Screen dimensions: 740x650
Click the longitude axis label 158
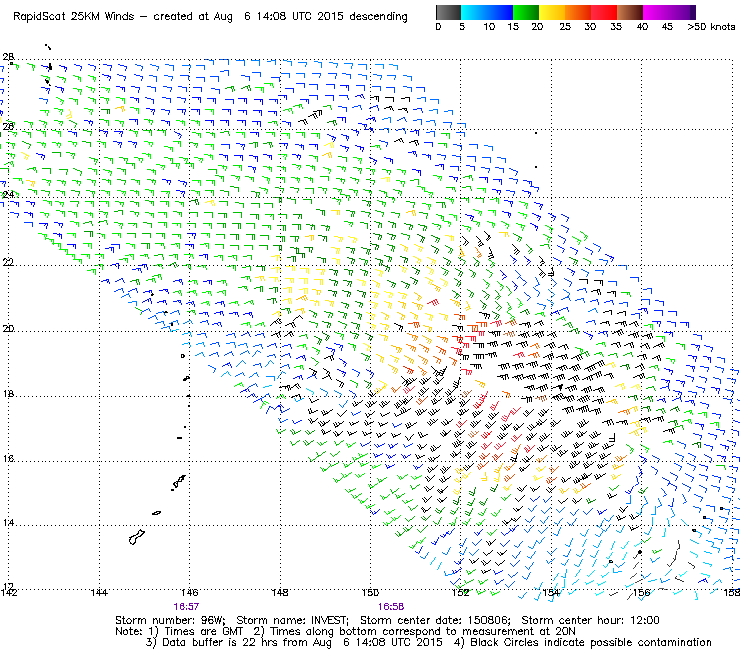click(x=731, y=592)
